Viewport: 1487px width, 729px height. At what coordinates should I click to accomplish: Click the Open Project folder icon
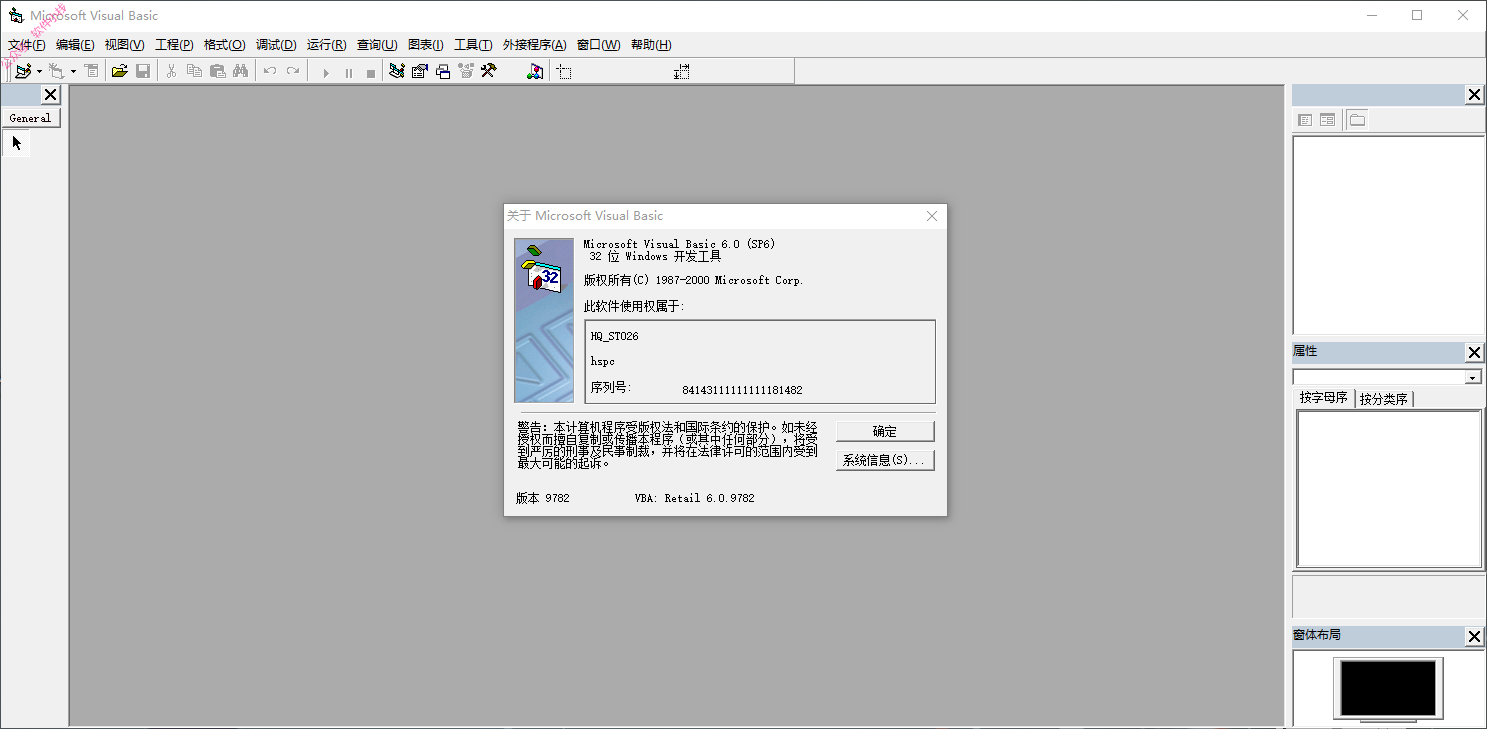(x=120, y=71)
